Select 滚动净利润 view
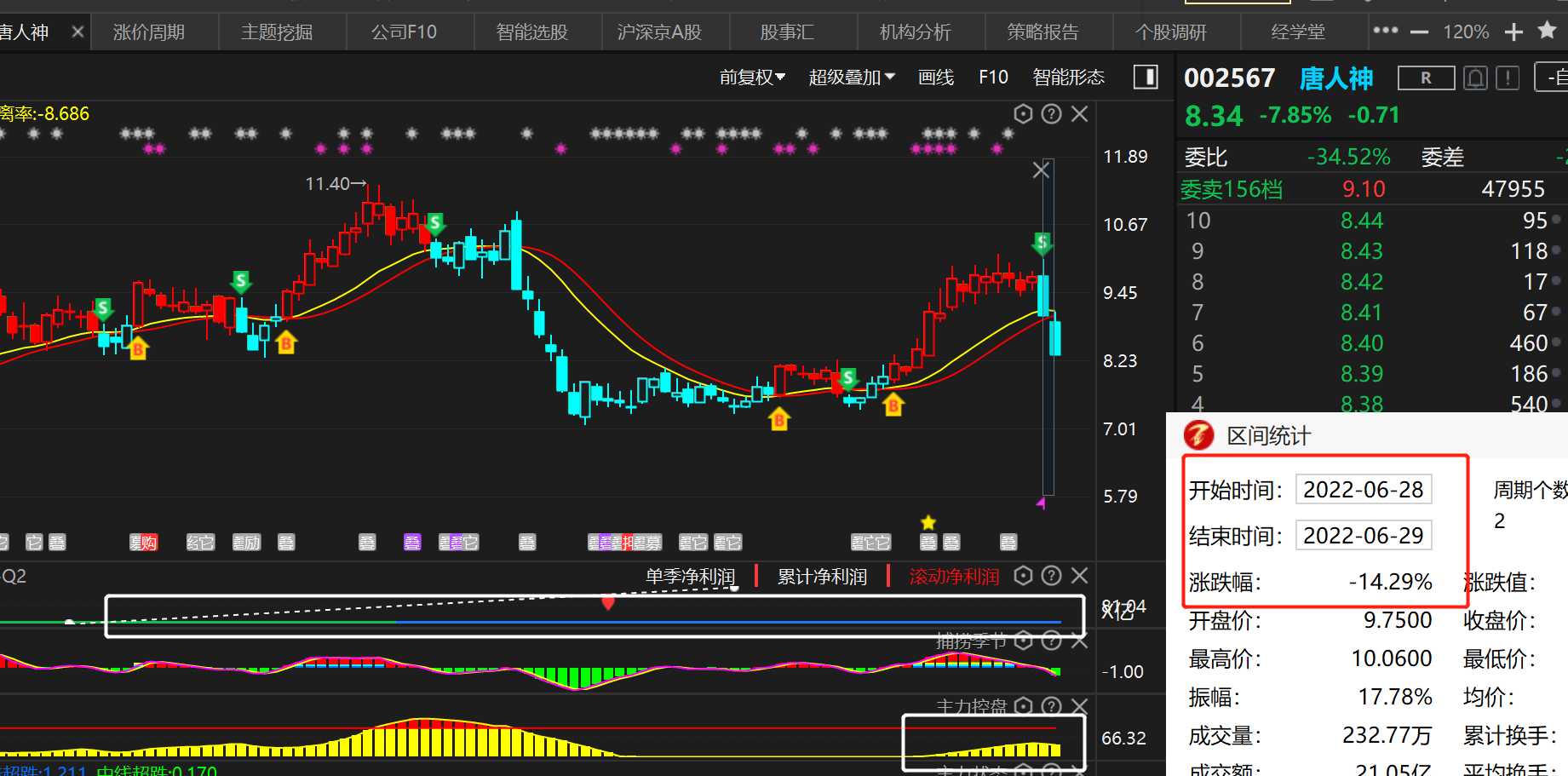This screenshot has height=776, width=1568. (954, 577)
